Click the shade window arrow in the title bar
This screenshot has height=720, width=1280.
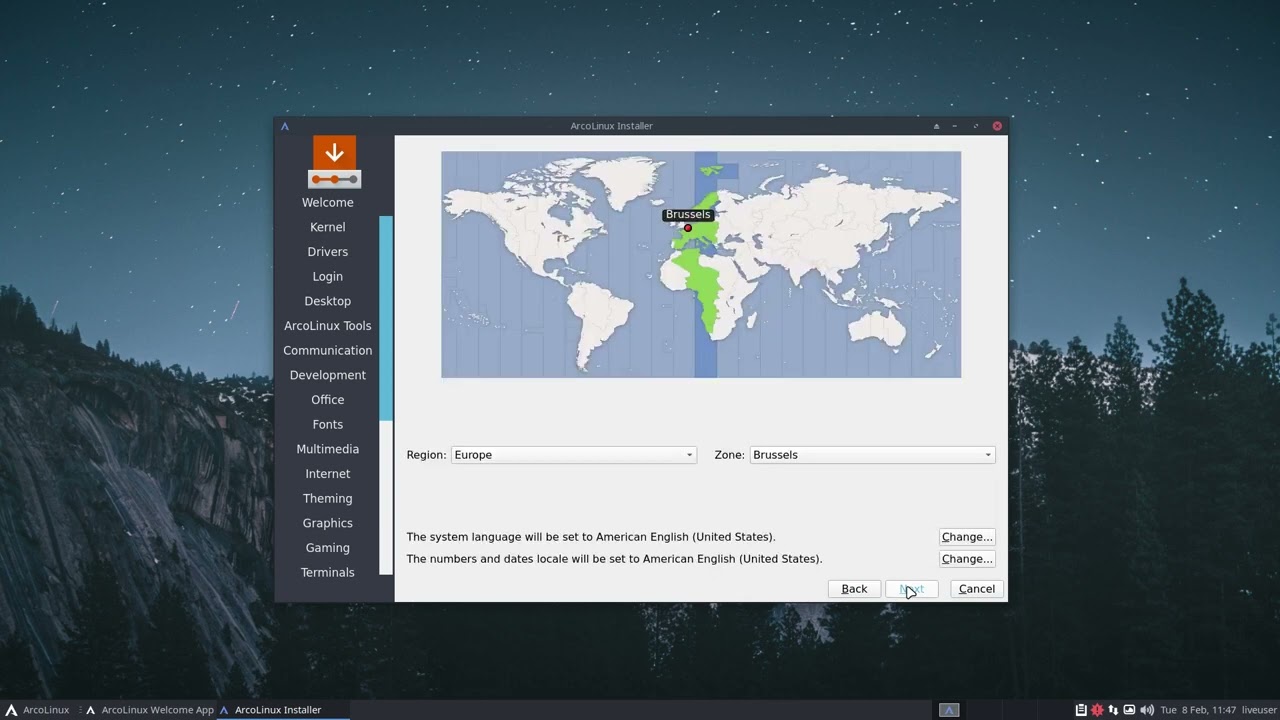click(937, 126)
